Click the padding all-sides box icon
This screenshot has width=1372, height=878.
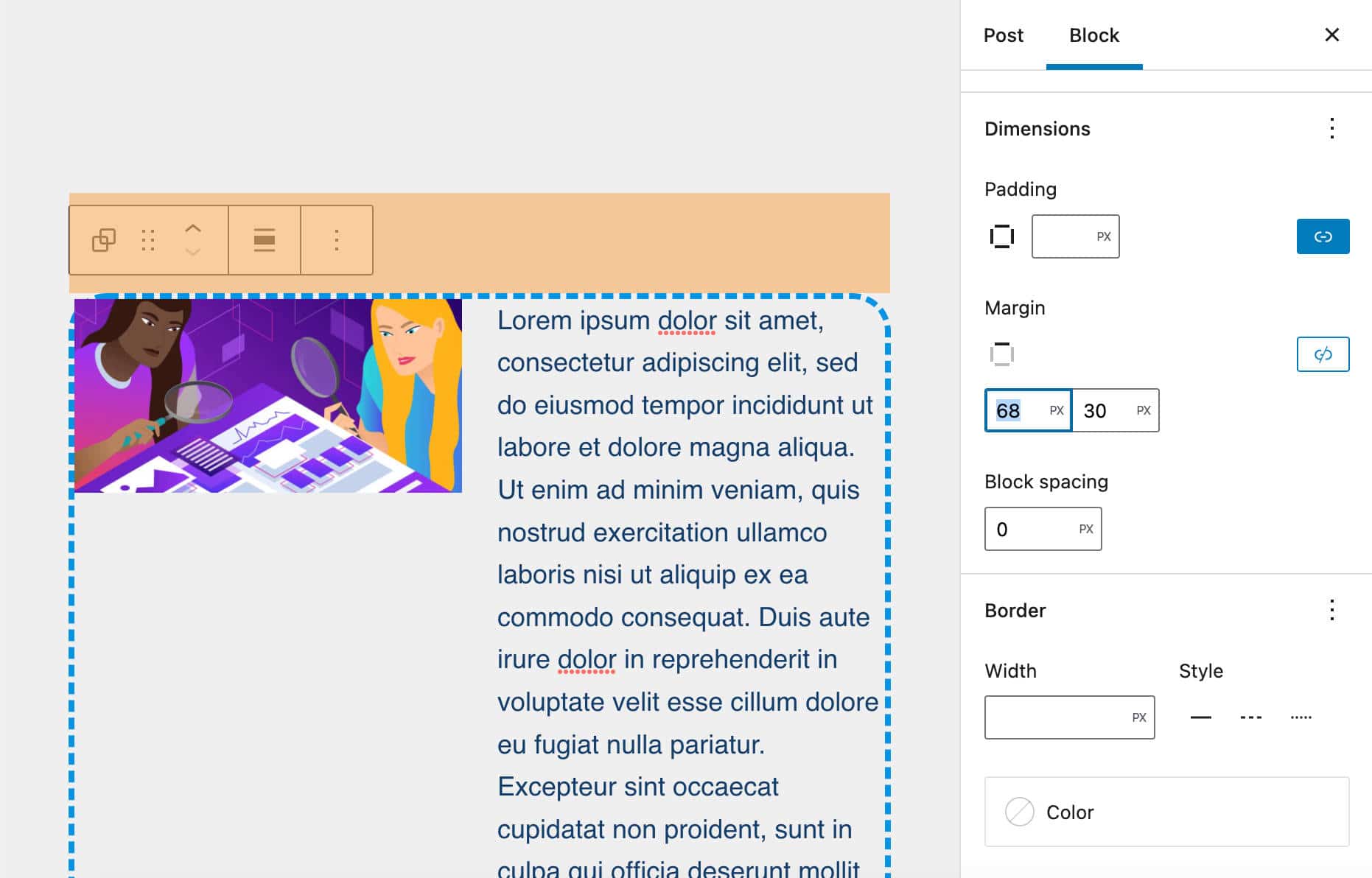(1002, 236)
